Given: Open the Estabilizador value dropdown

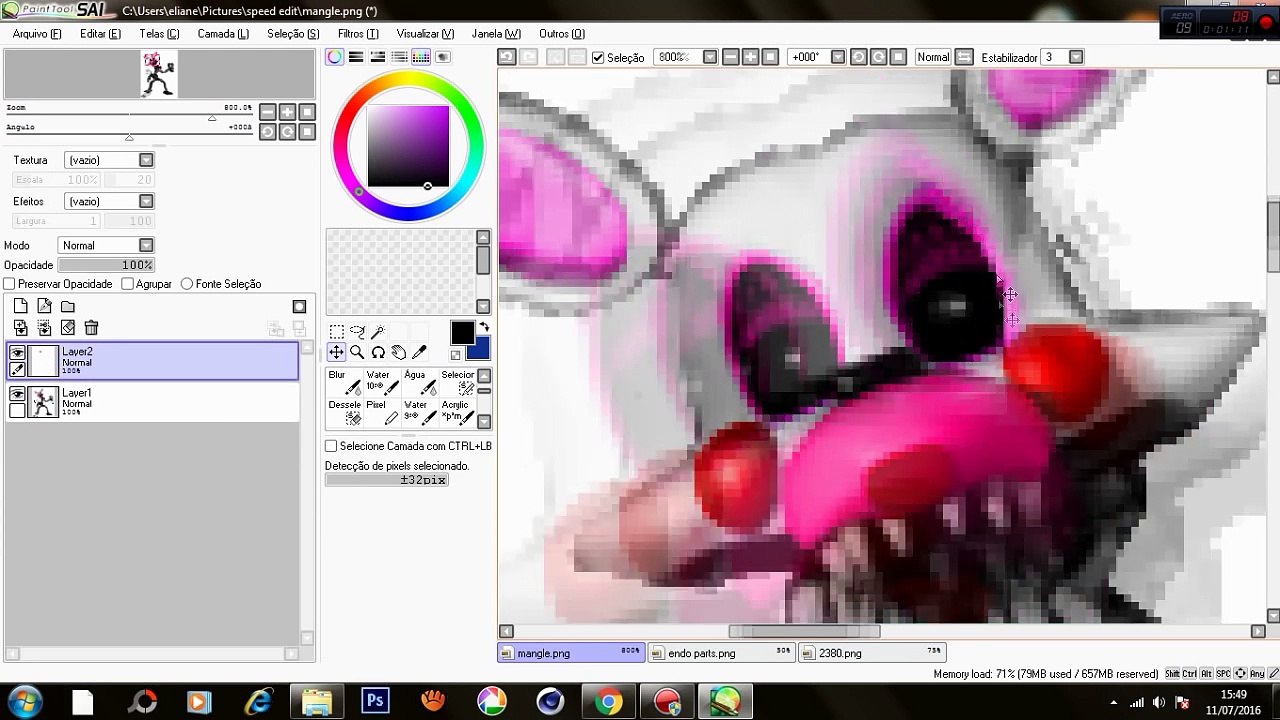Looking at the screenshot, I should pos(1076,57).
